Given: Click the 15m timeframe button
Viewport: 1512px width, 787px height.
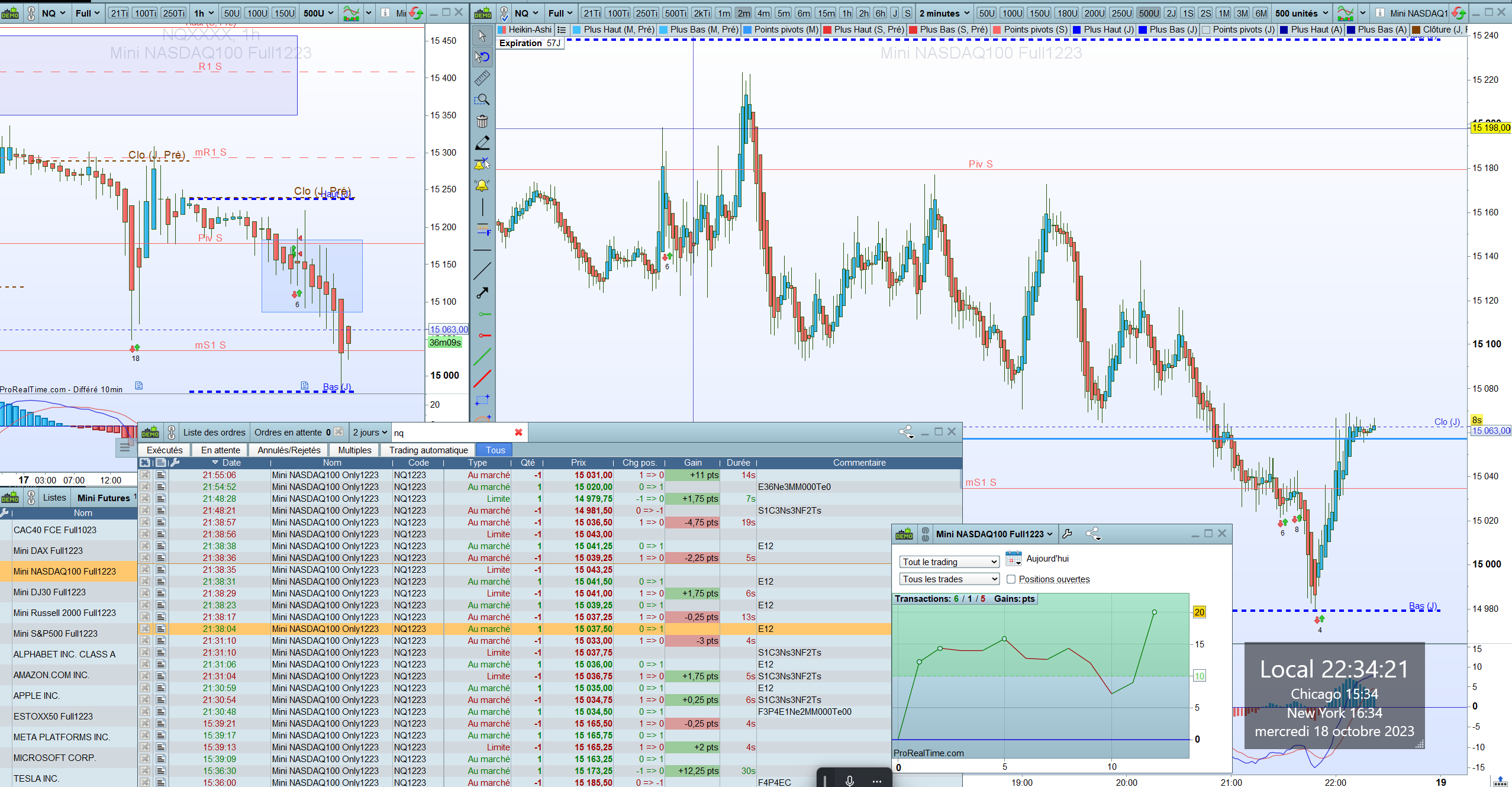Looking at the screenshot, I should tap(826, 13).
